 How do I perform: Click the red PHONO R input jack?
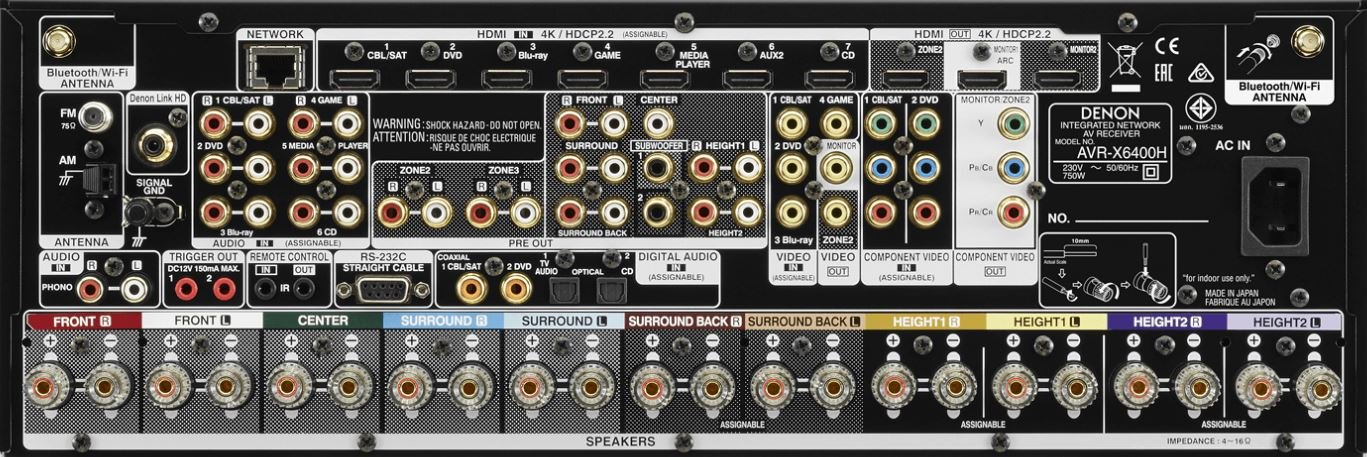coord(92,290)
